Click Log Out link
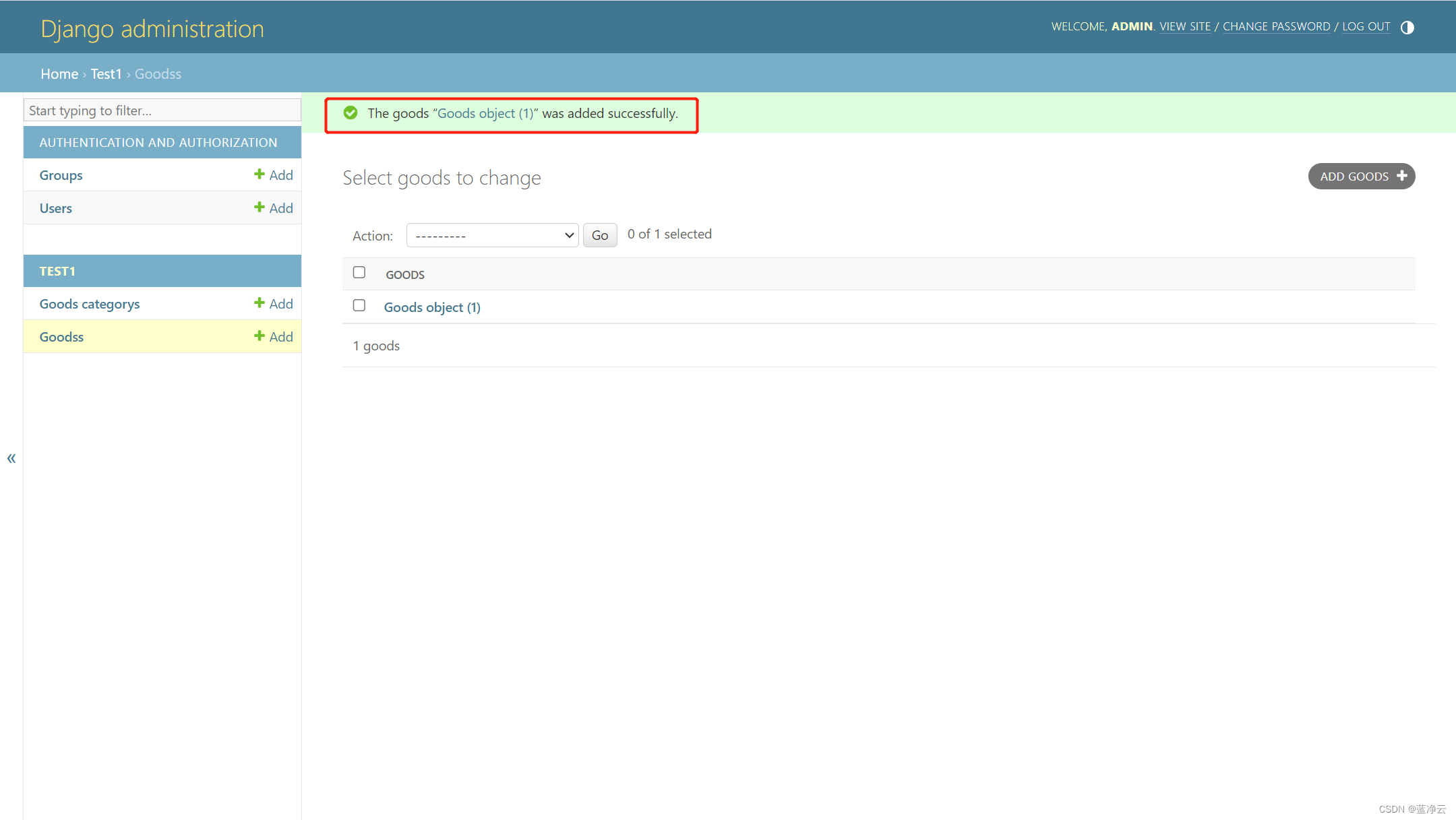This screenshot has width=1456, height=820. [1366, 27]
